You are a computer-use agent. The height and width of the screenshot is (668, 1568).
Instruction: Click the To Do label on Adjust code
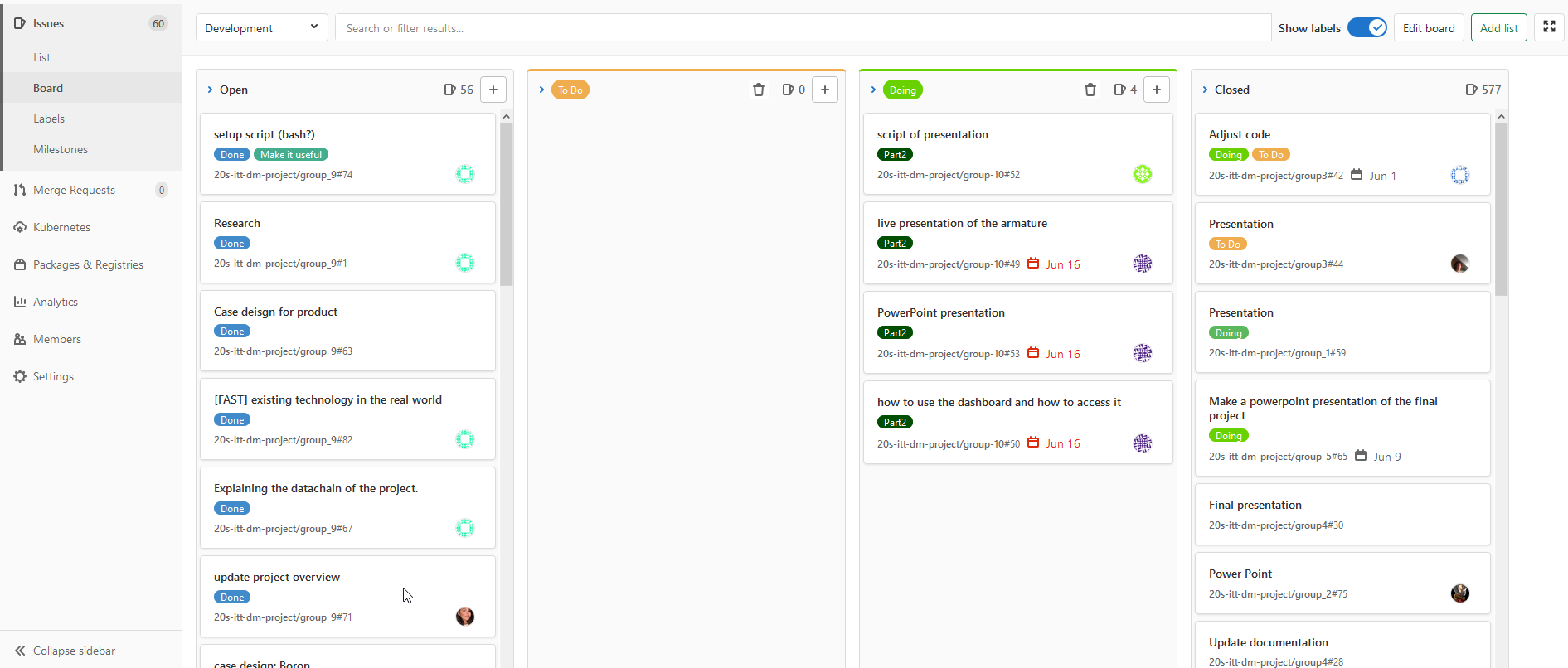(1271, 154)
